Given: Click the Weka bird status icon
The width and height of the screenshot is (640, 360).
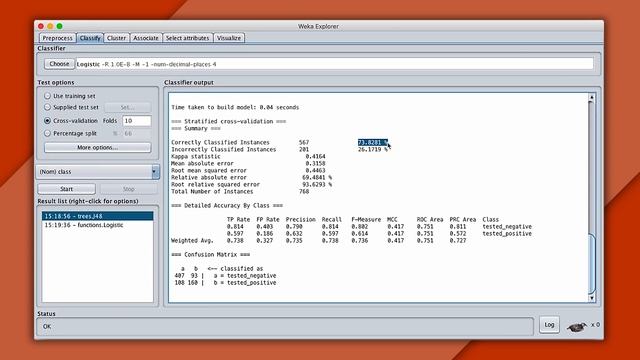Looking at the screenshot, I should (x=577, y=327).
